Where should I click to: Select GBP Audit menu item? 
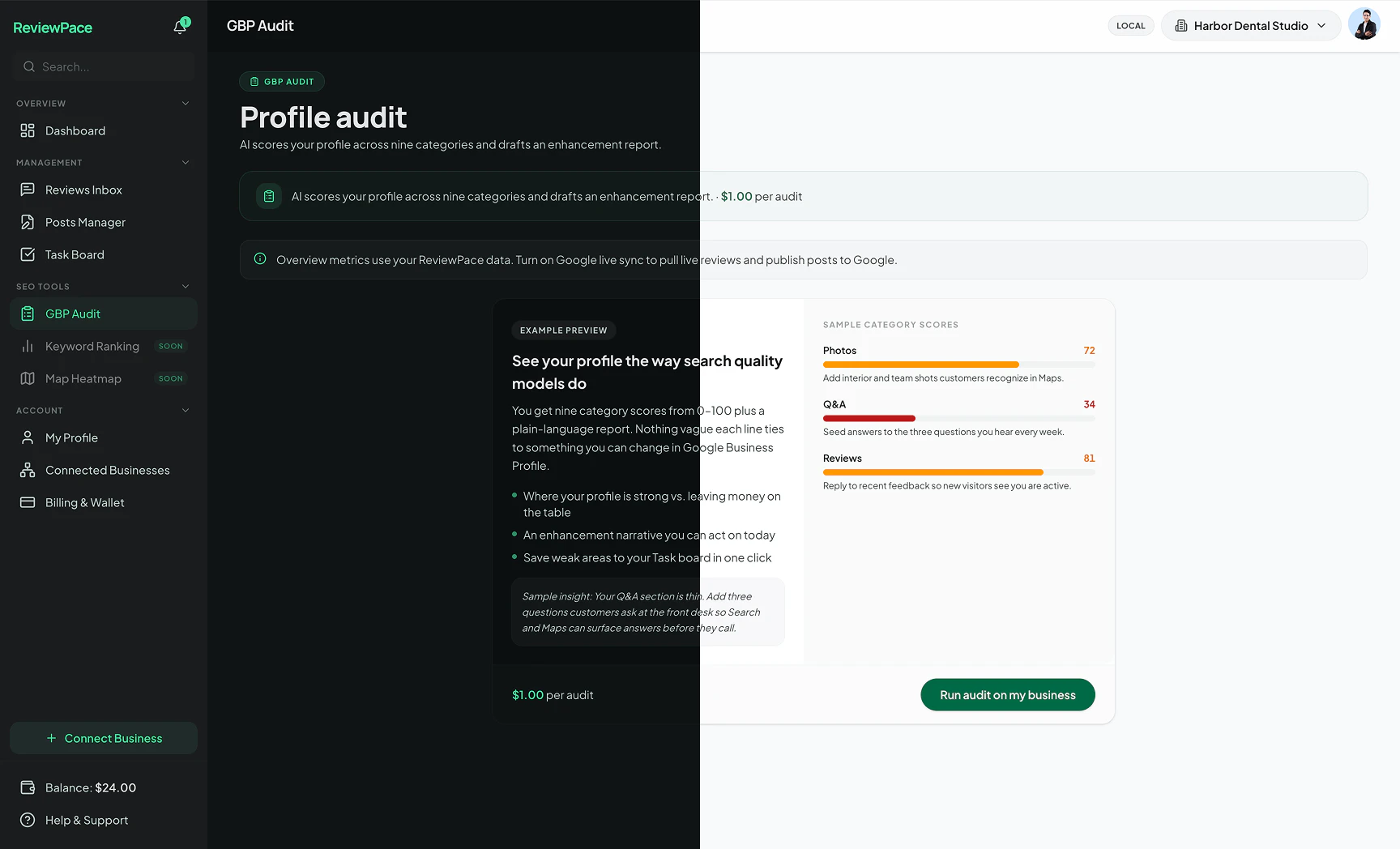(x=104, y=314)
